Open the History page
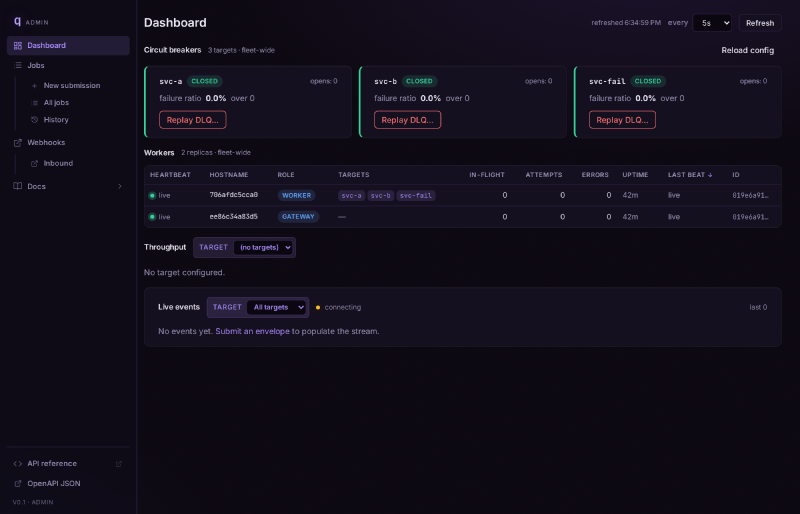Viewport: 800px width, 514px height. pyautogui.click(x=56, y=119)
